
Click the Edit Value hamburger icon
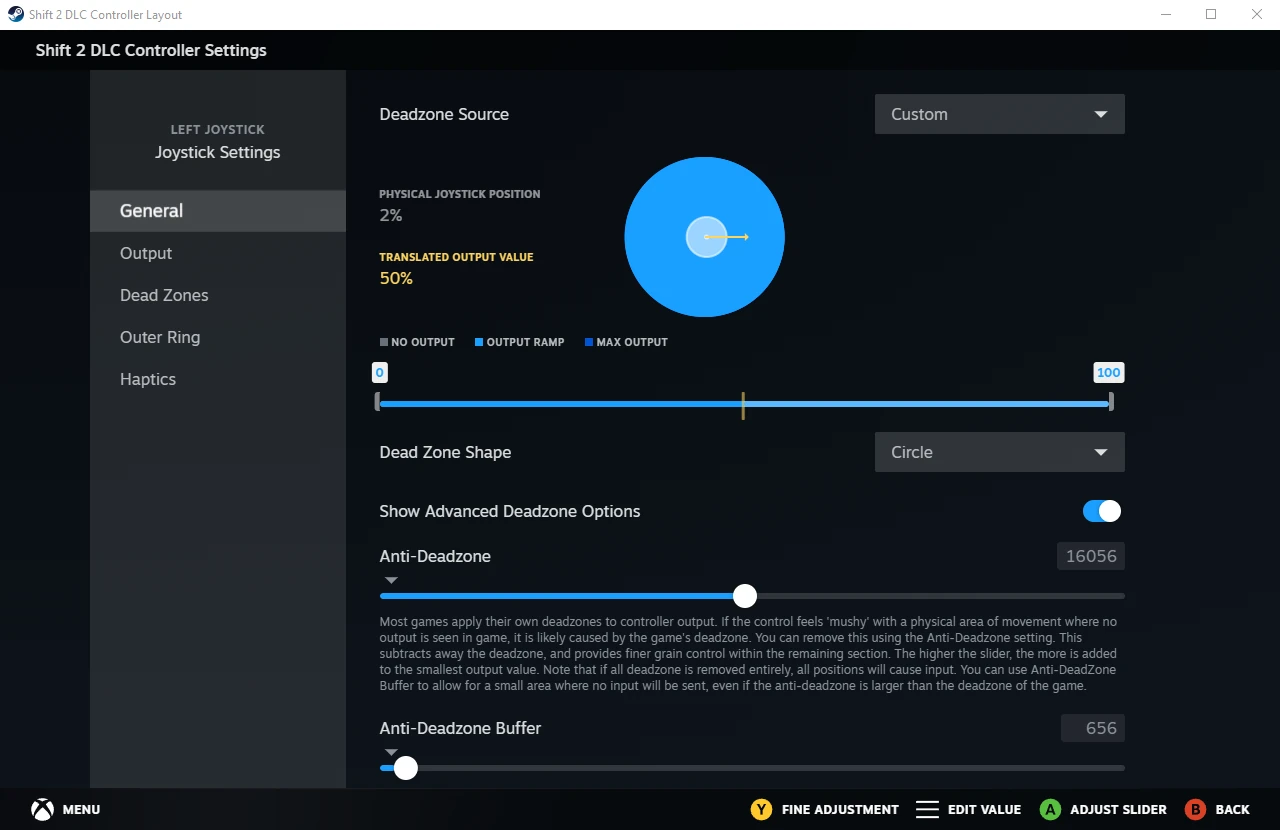[927, 809]
